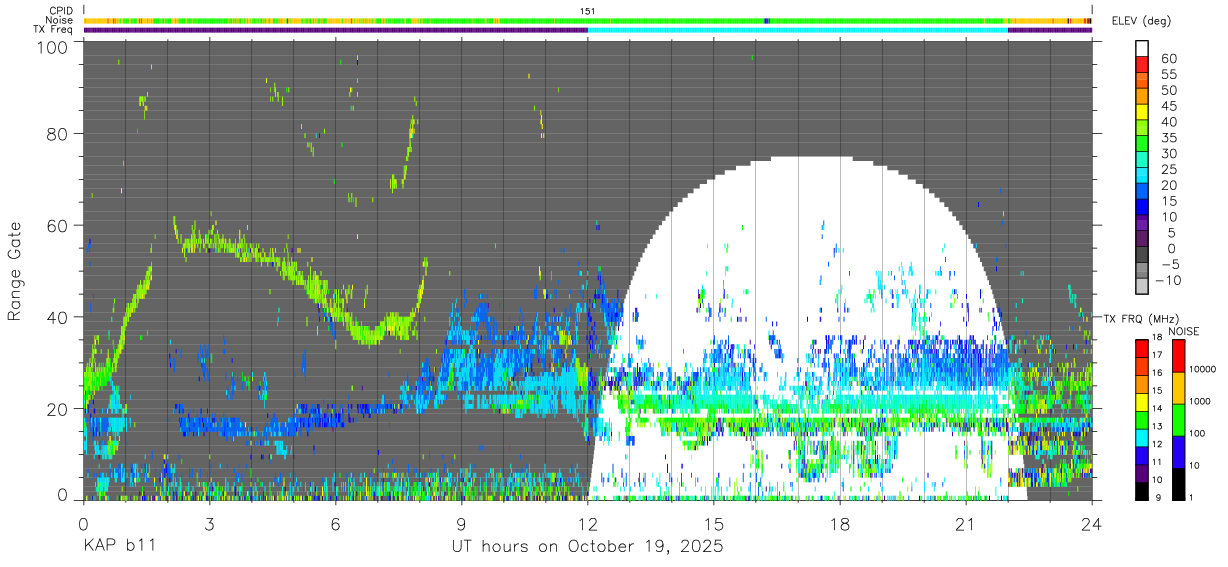
Task: Click the 3 tick on the UT hours axis
Action: click(209, 524)
